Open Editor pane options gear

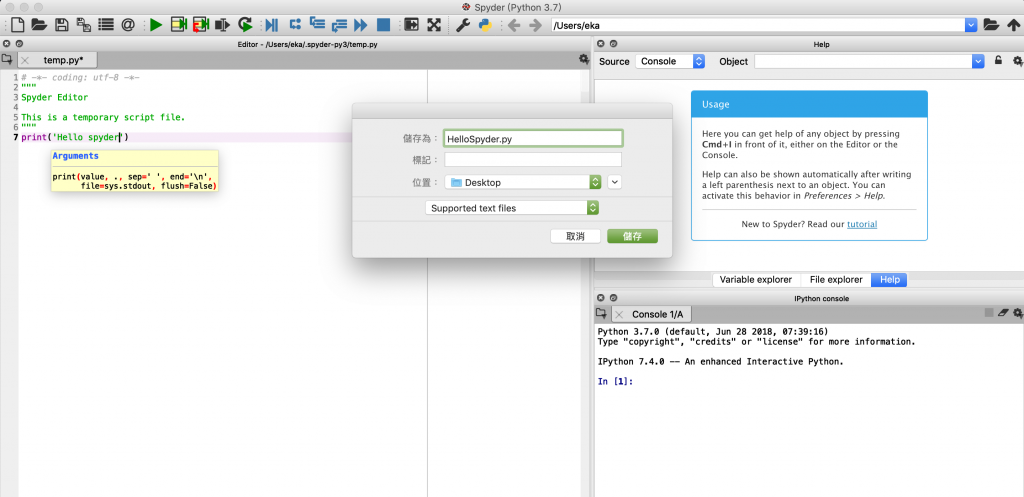[x=584, y=59]
